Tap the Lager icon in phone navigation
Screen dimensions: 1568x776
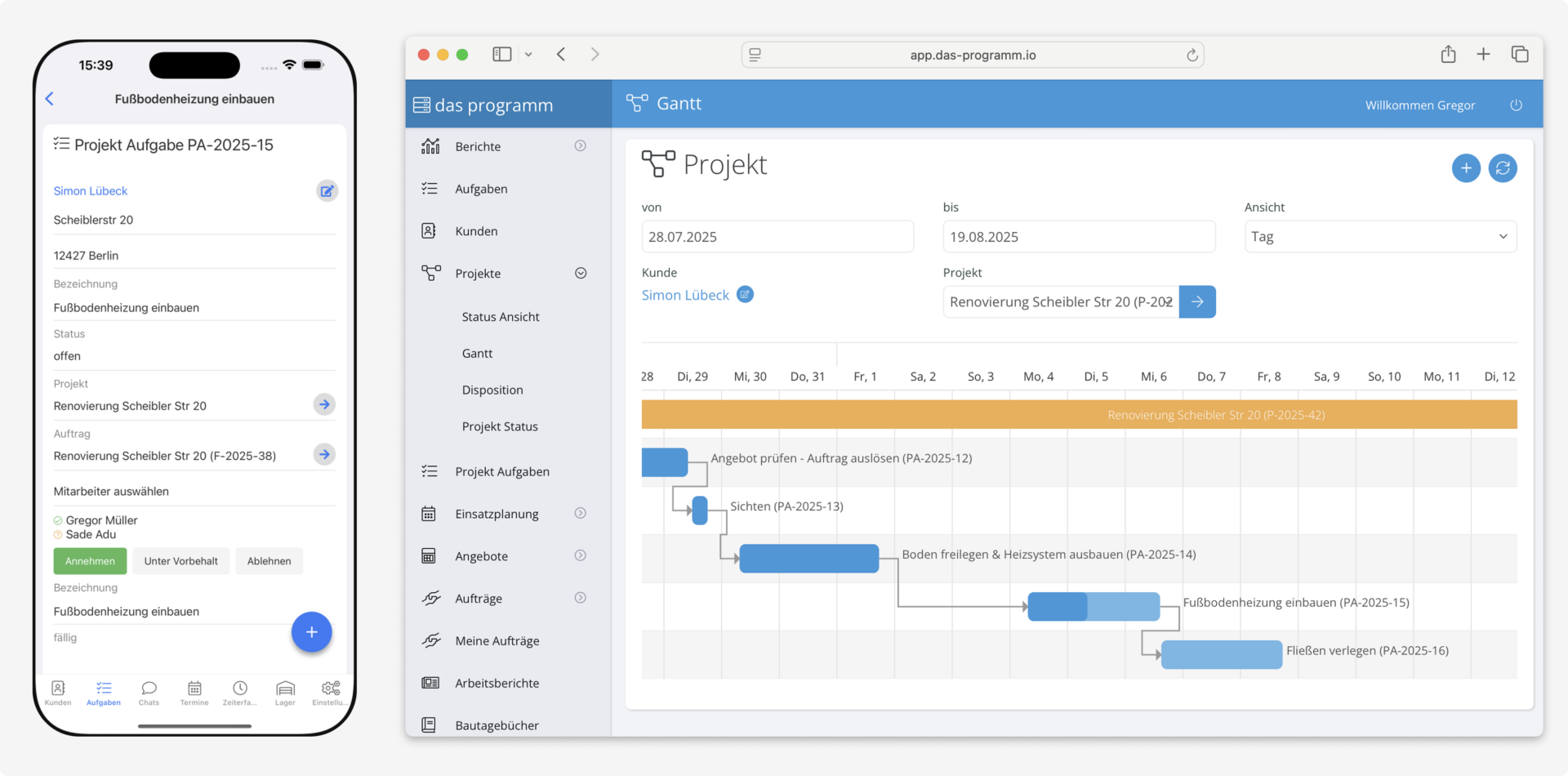(285, 692)
